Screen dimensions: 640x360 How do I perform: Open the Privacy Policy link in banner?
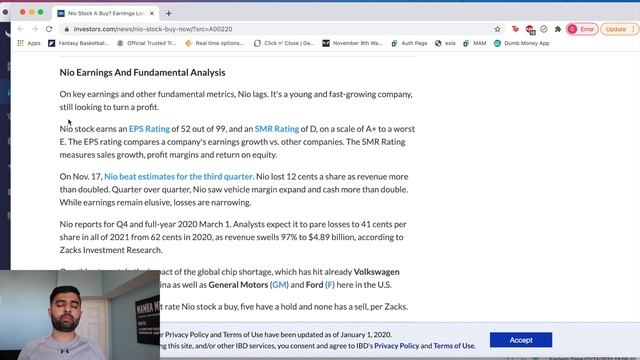coord(396,346)
